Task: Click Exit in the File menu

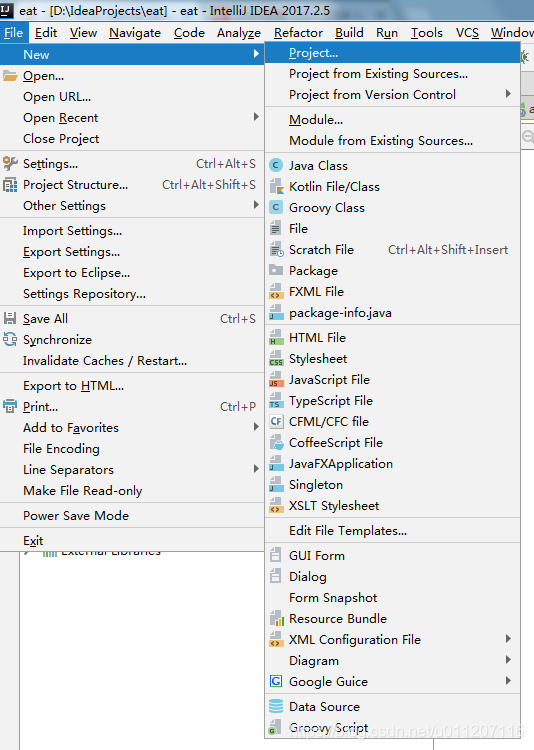Action: coord(132,540)
